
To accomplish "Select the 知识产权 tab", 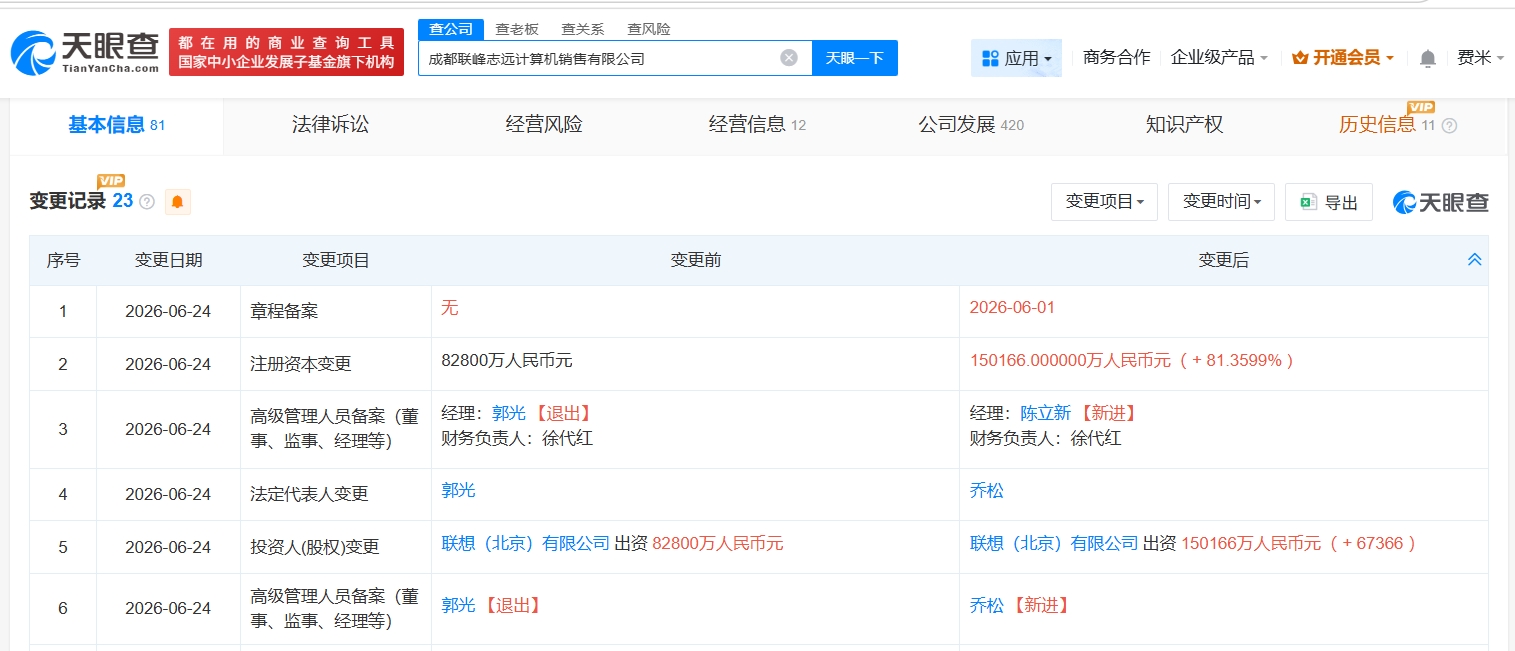I will tap(1184, 125).
